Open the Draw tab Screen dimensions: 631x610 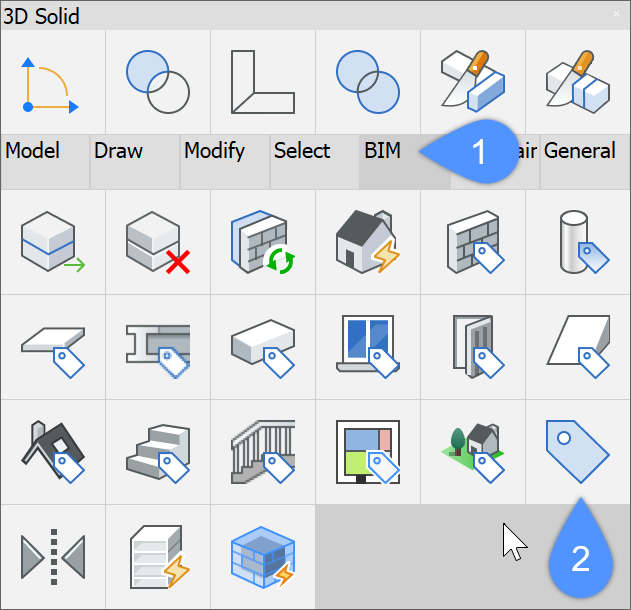pyautogui.click(x=119, y=152)
